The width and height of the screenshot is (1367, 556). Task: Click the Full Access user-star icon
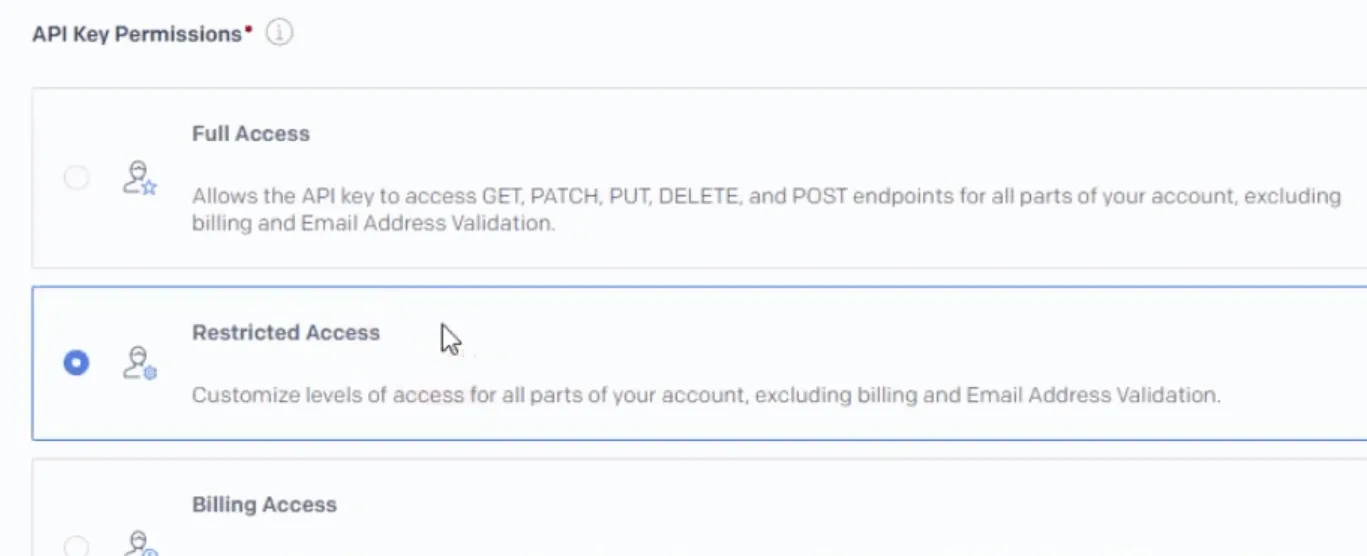tap(139, 178)
